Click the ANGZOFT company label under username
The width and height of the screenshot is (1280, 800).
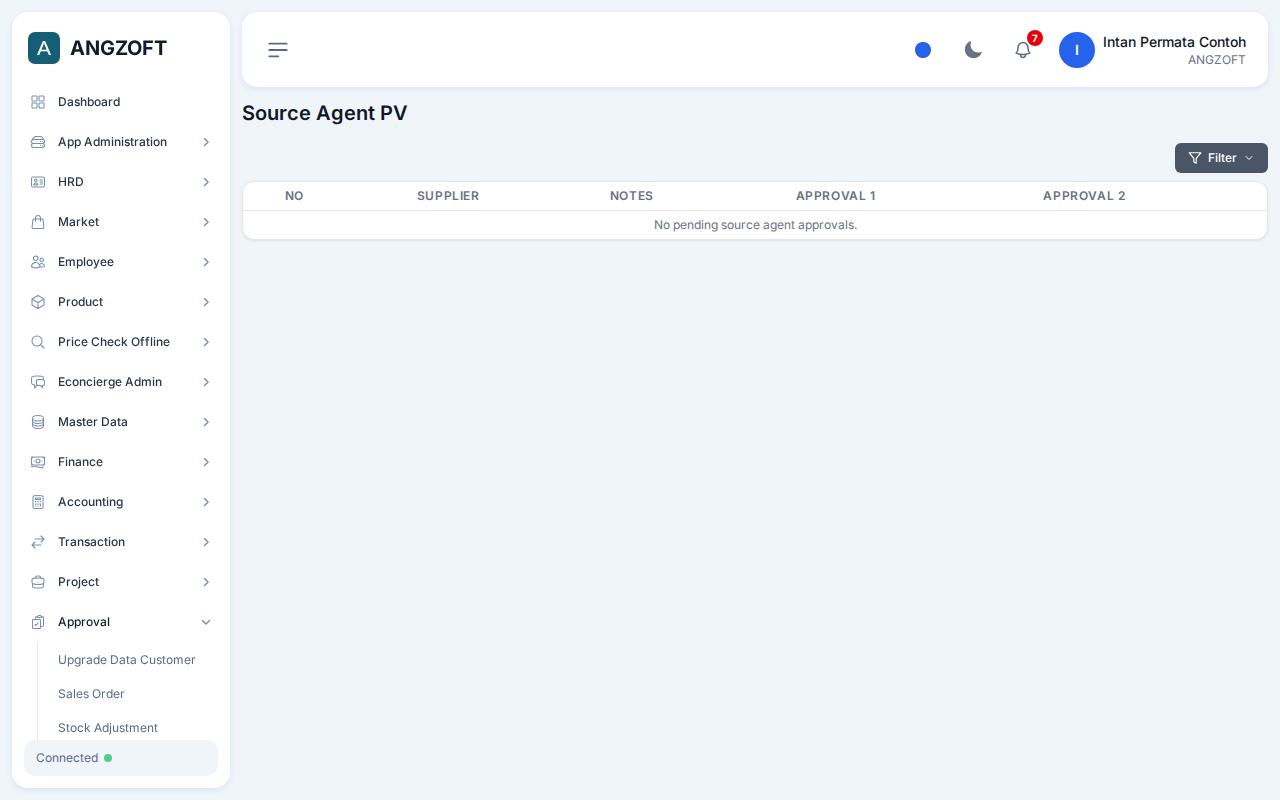pos(1216,60)
